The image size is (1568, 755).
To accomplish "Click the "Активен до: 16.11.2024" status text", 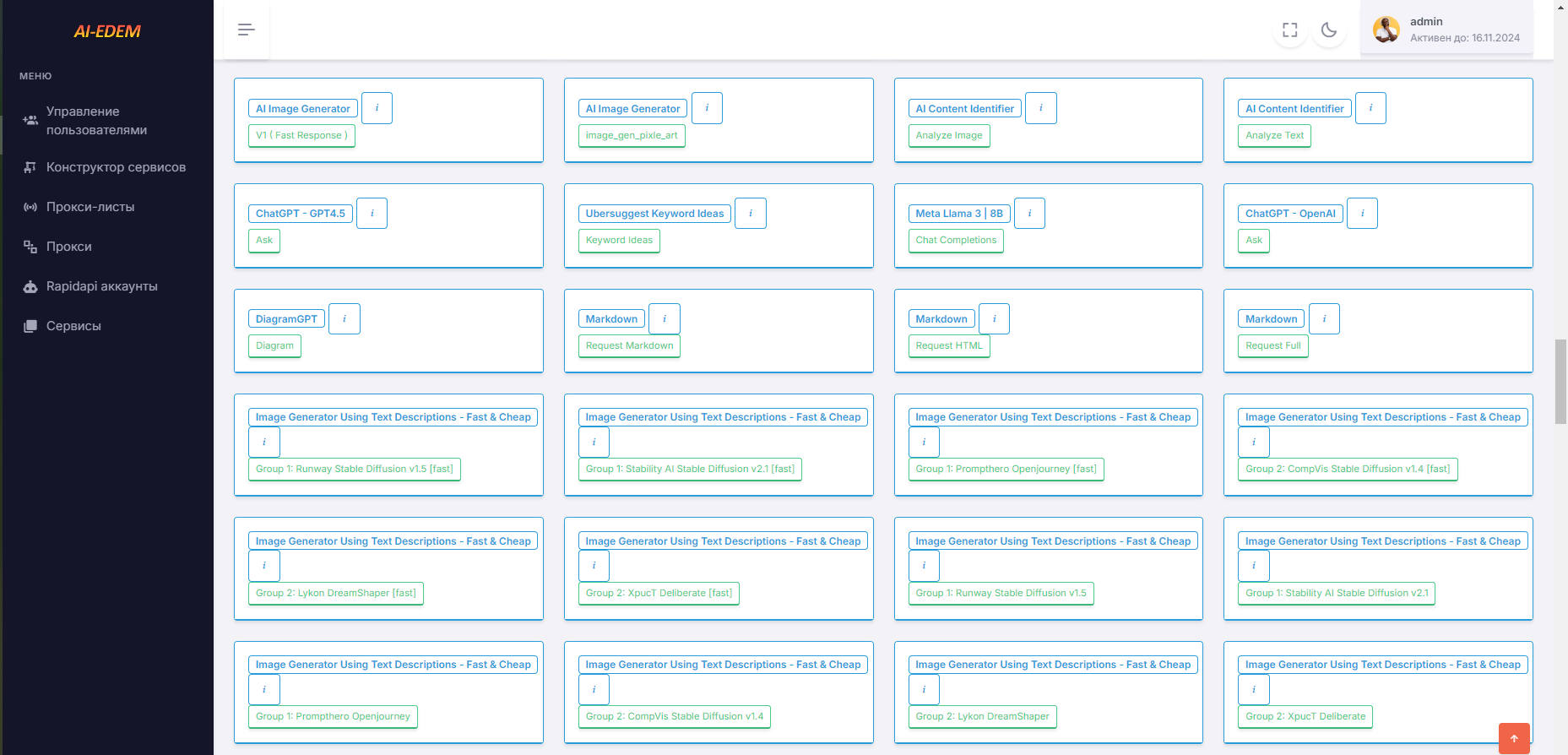I will pos(1465,38).
